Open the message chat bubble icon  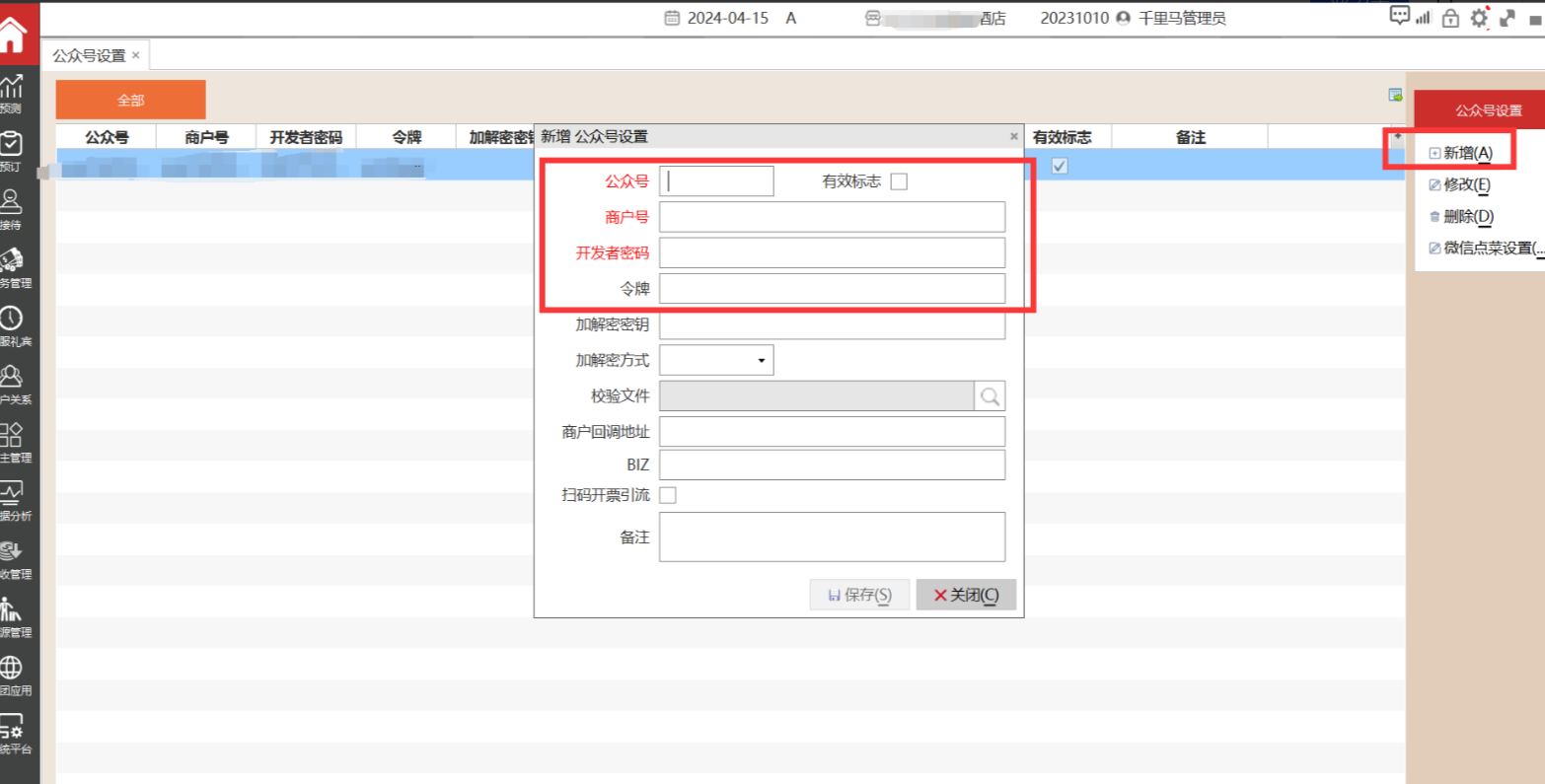pos(1399,16)
